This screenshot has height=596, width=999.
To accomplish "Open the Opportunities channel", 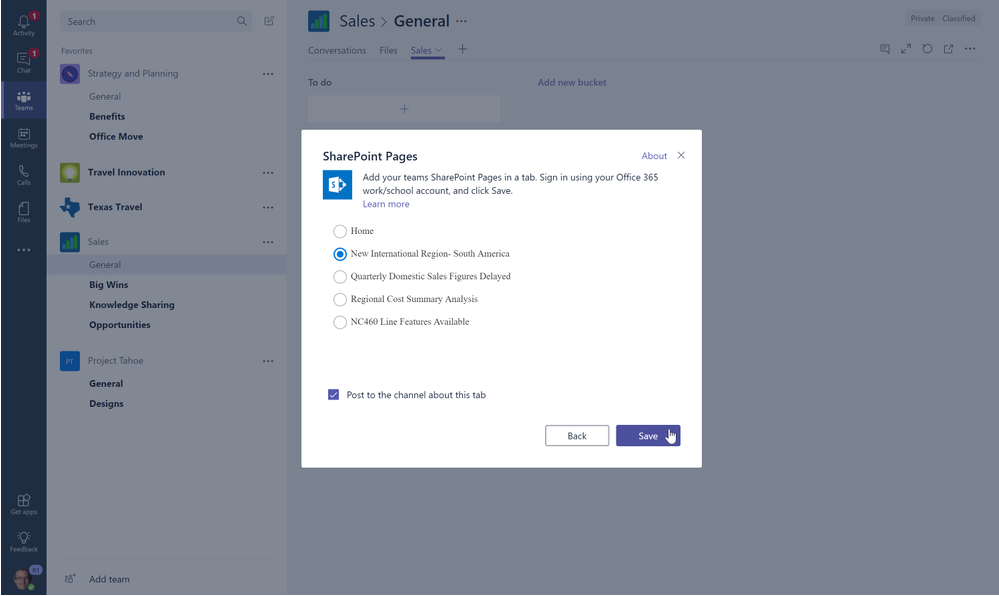I will pyautogui.click(x=120, y=325).
